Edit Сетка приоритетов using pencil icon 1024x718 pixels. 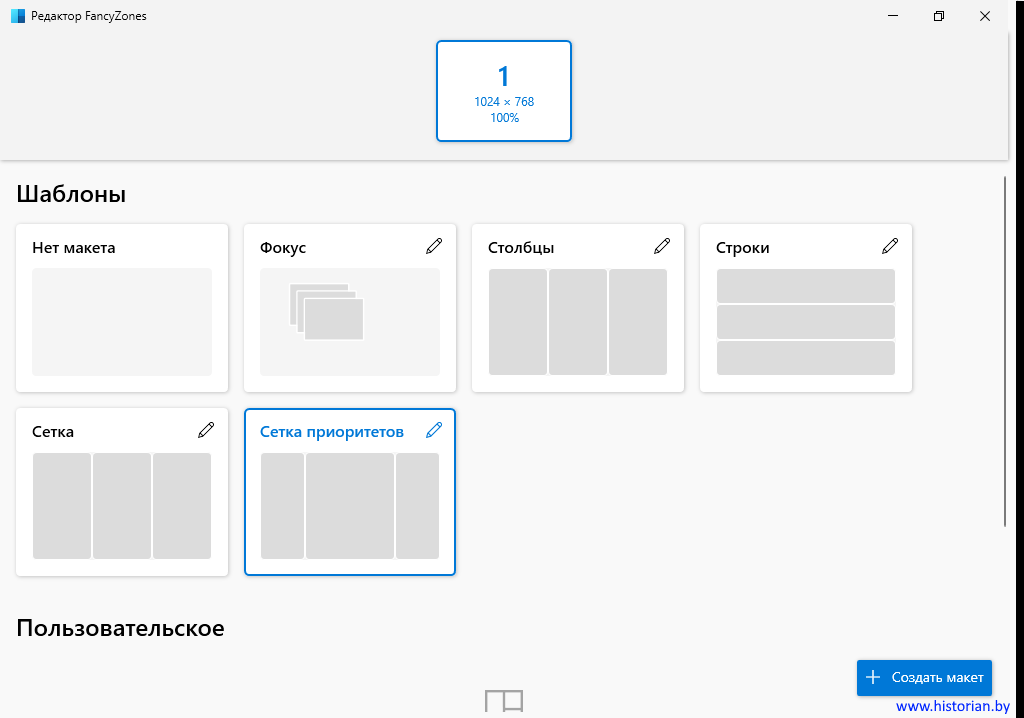[433, 430]
